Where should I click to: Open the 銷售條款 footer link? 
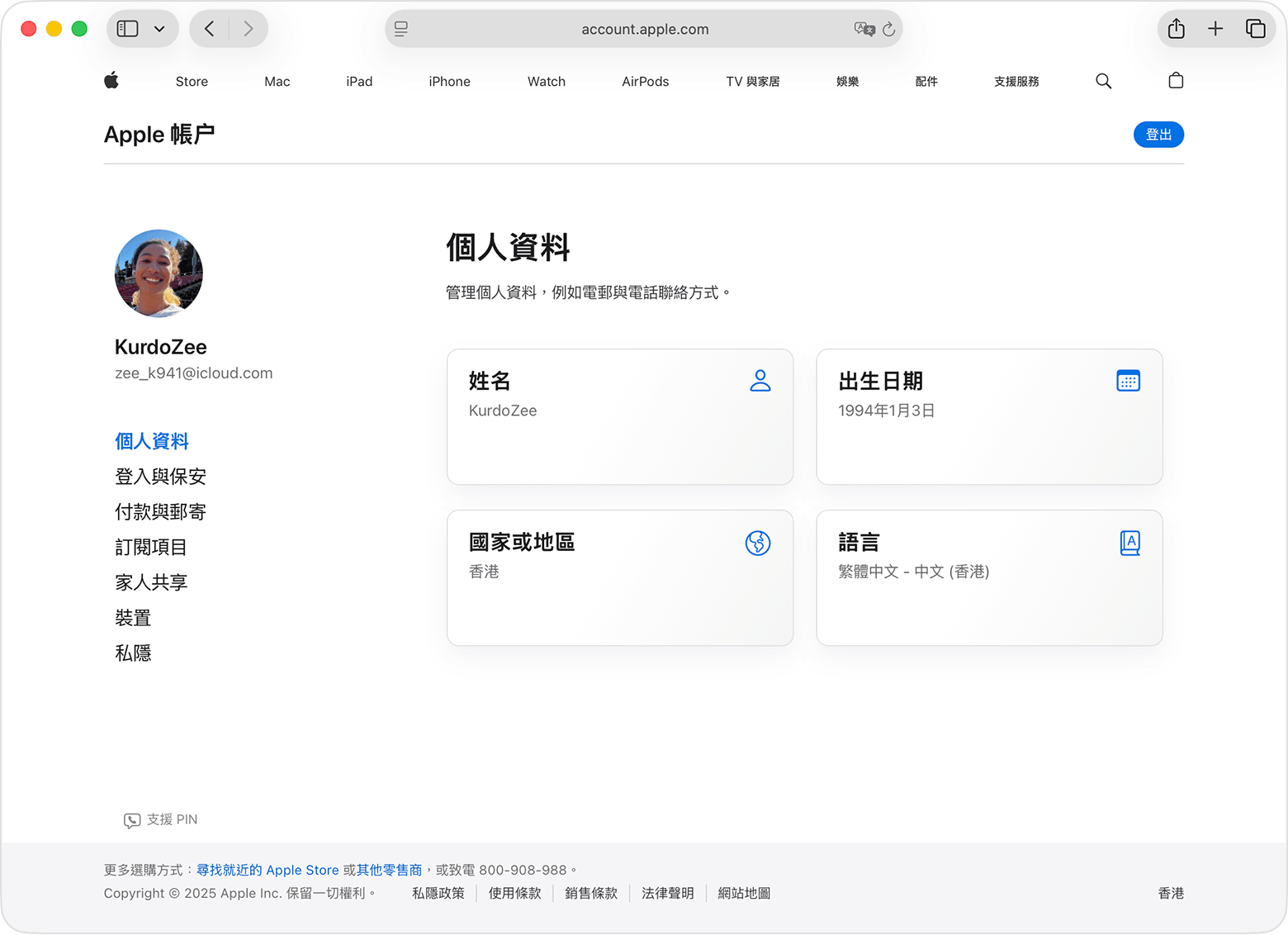[591, 893]
